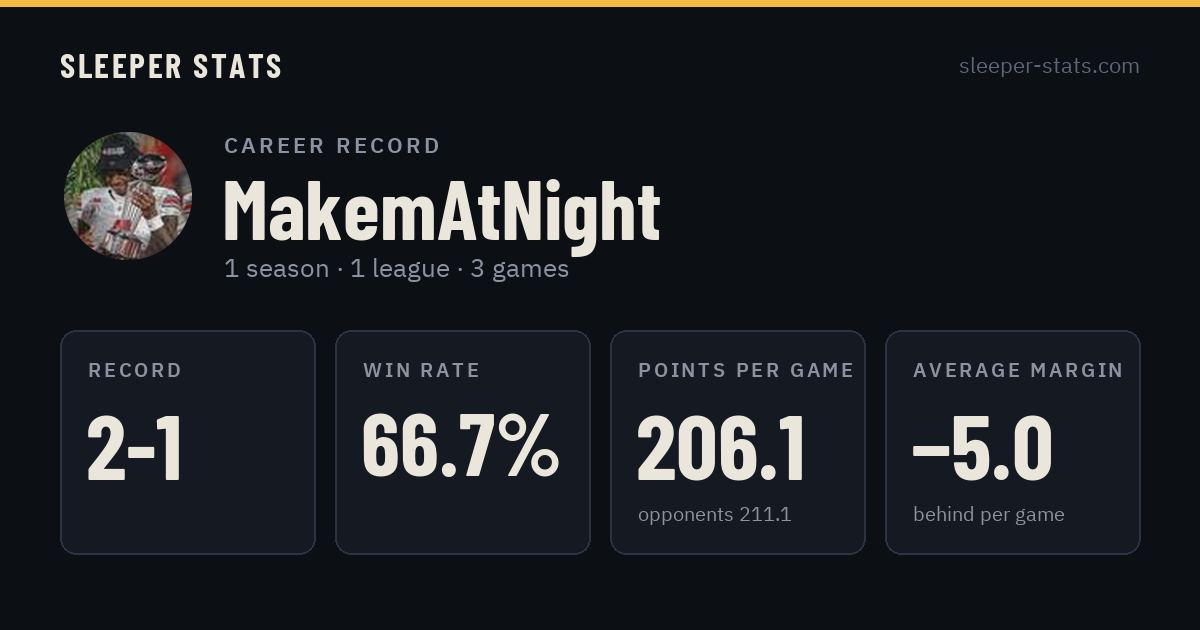Image resolution: width=1200 pixels, height=630 pixels.
Task: Click the MakemAtNight profile avatar
Action: pos(128,196)
